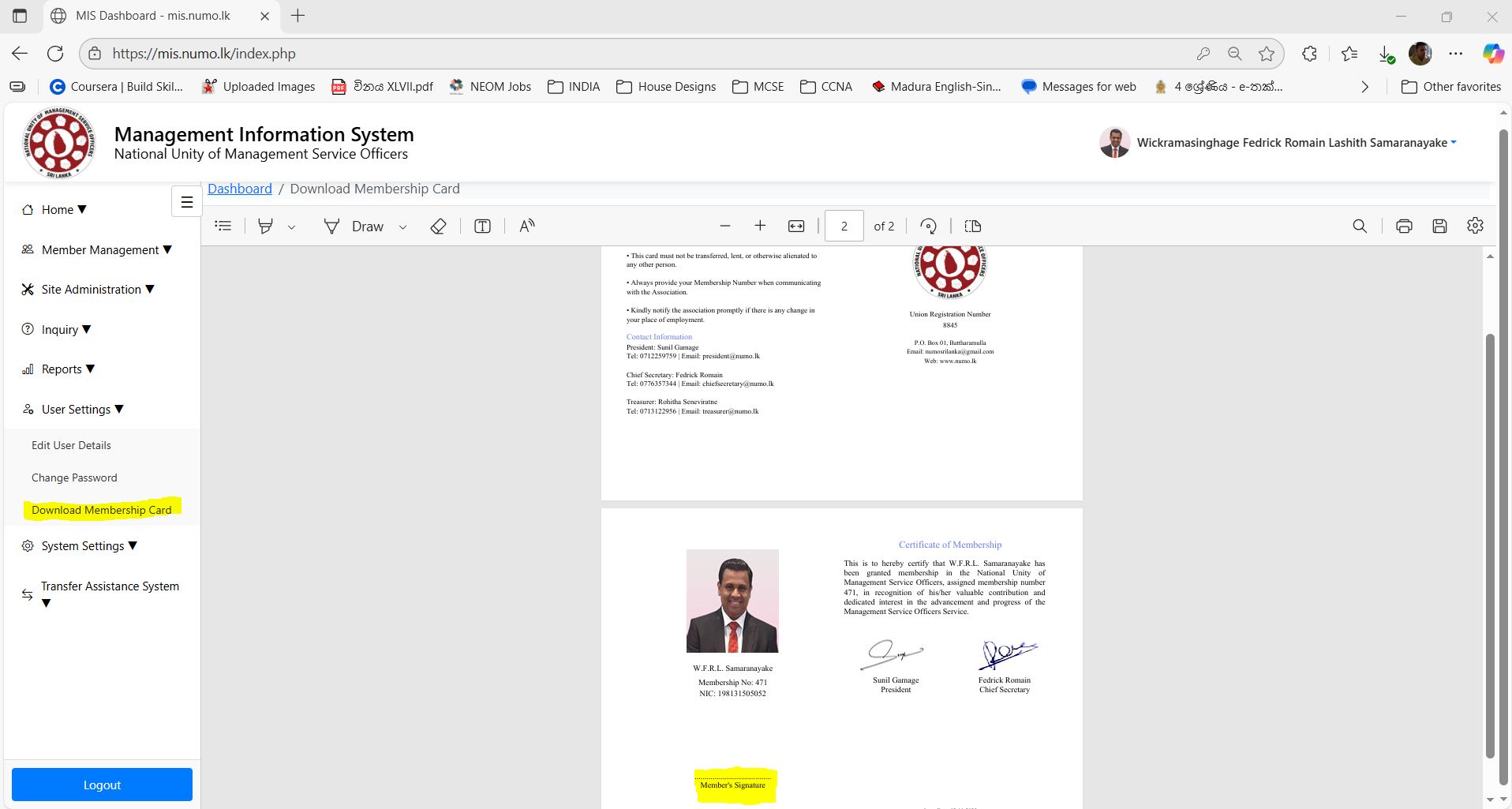Click the PDF page number field
Screen dimensions: 1512x809
click(x=844, y=227)
